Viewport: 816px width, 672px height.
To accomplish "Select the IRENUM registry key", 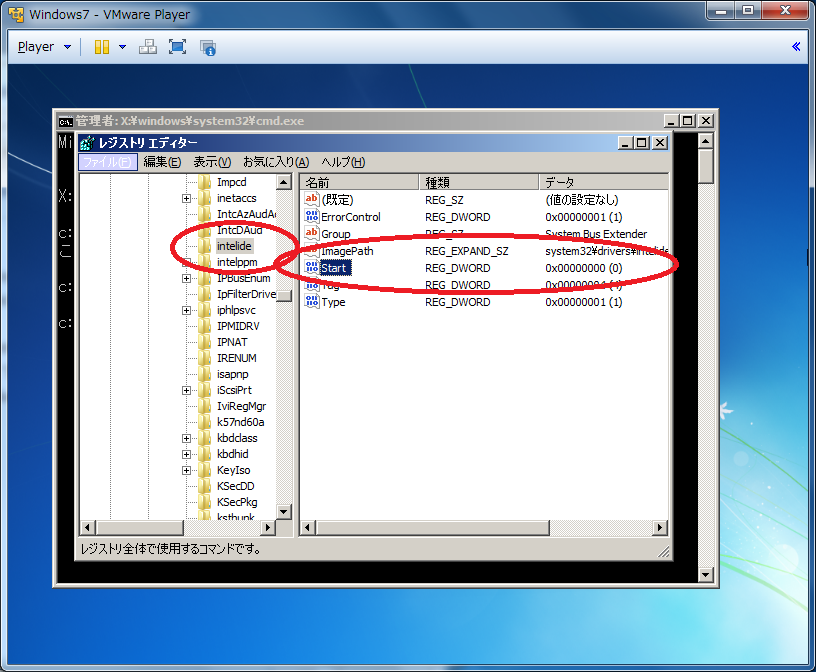I will click(237, 359).
